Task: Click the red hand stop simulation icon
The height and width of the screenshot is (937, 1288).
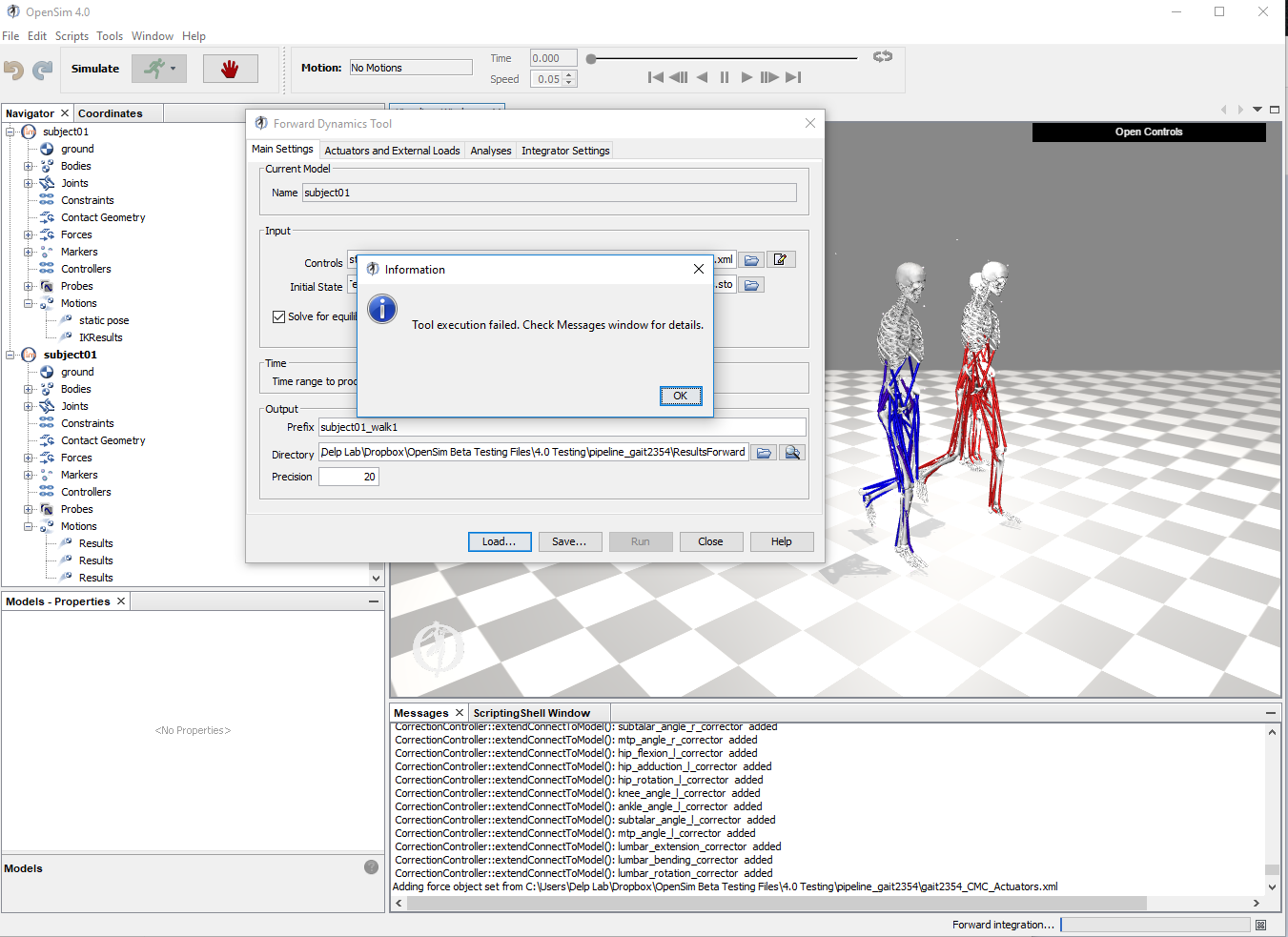Action: tap(230, 68)
